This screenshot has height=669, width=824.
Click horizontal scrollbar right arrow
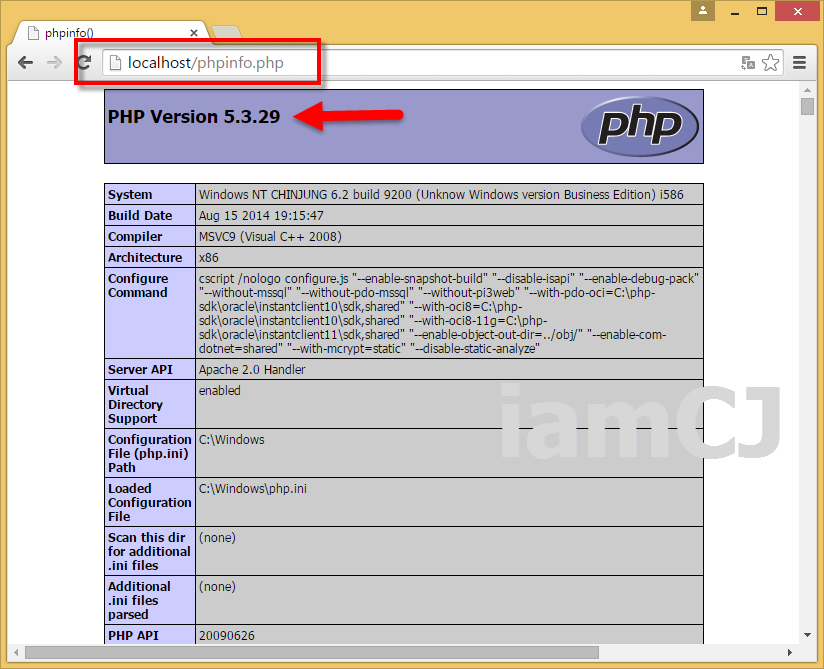tap(789, 653)
